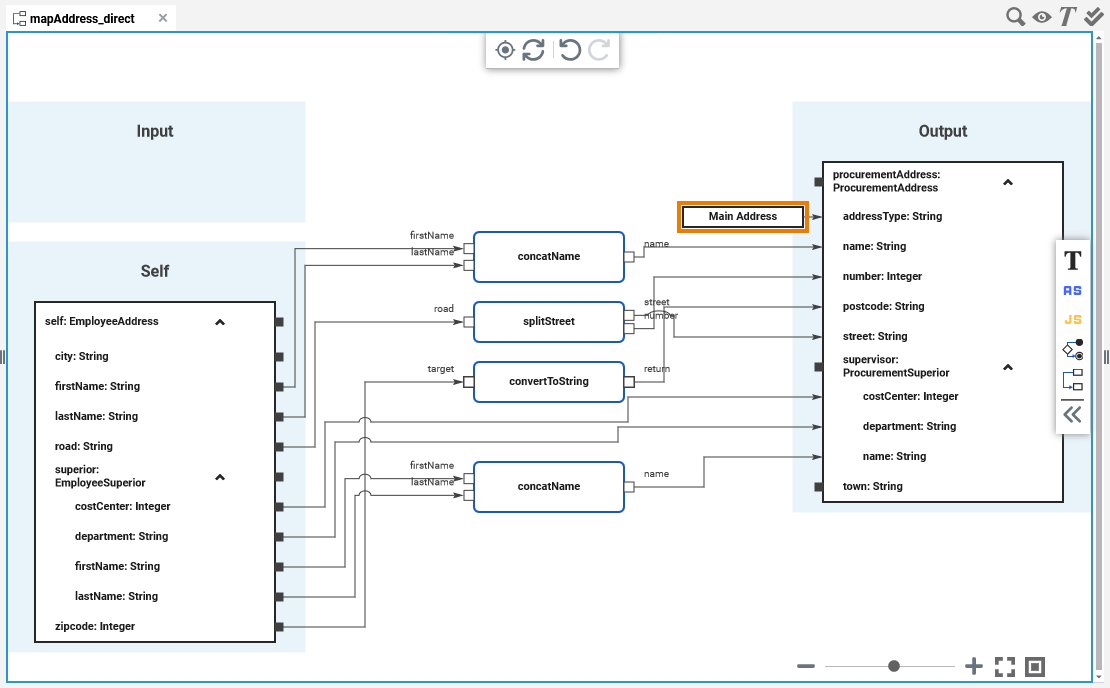Zoom in with the plus icon

click(x=974, y=666)
